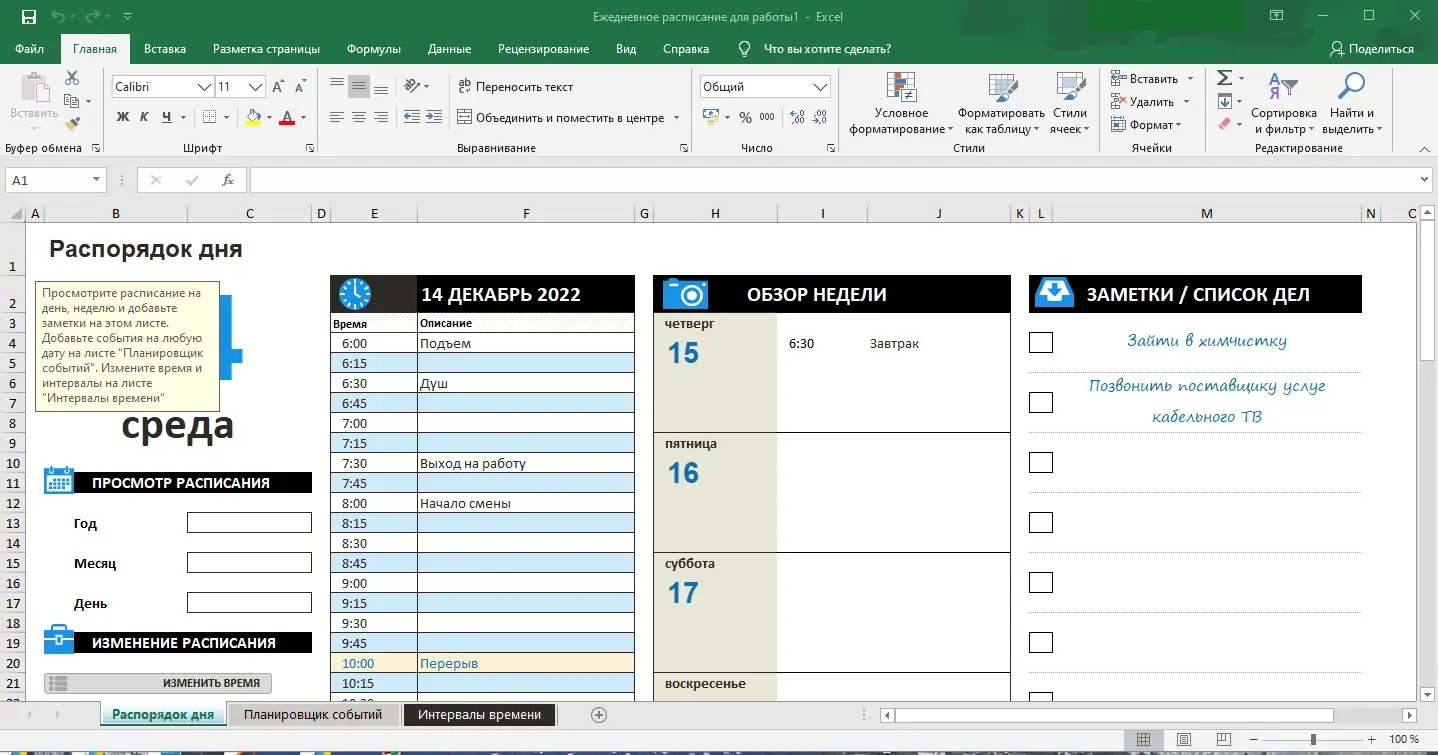Check the box next to Позвонить поставщику услуг
Screen dimensions: 1438x755
(1041, 402)
